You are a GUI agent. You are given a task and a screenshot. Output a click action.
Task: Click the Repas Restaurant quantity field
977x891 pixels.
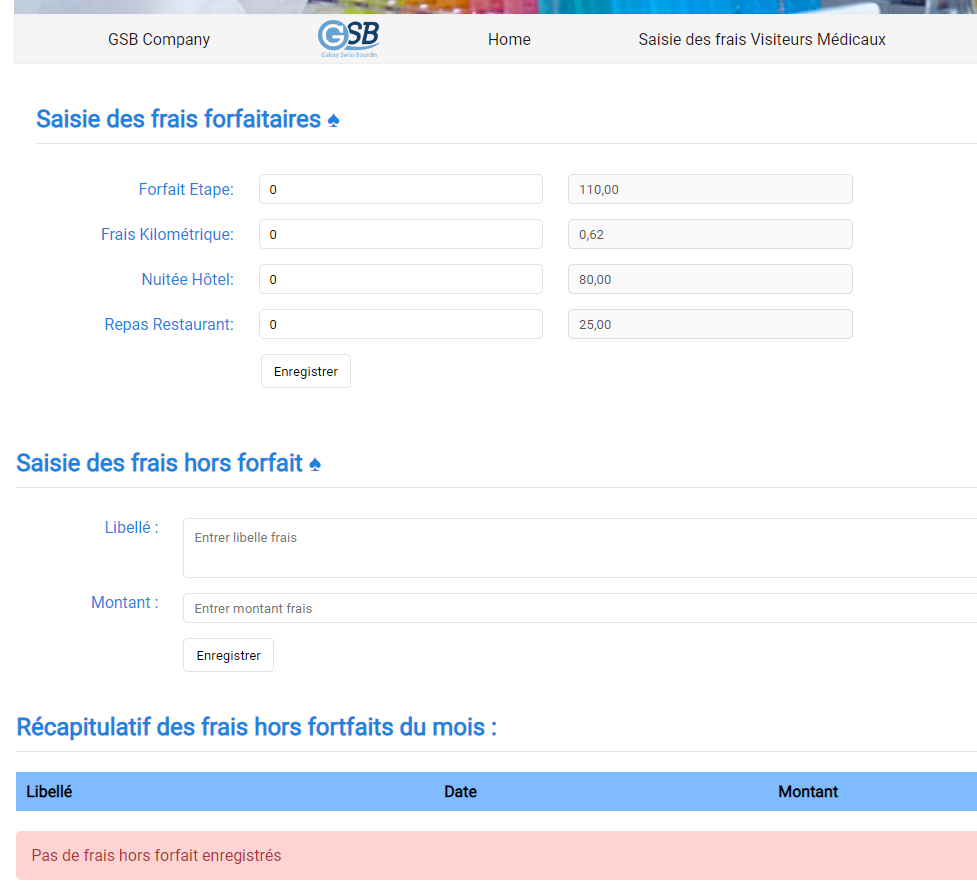pos(400,324)
